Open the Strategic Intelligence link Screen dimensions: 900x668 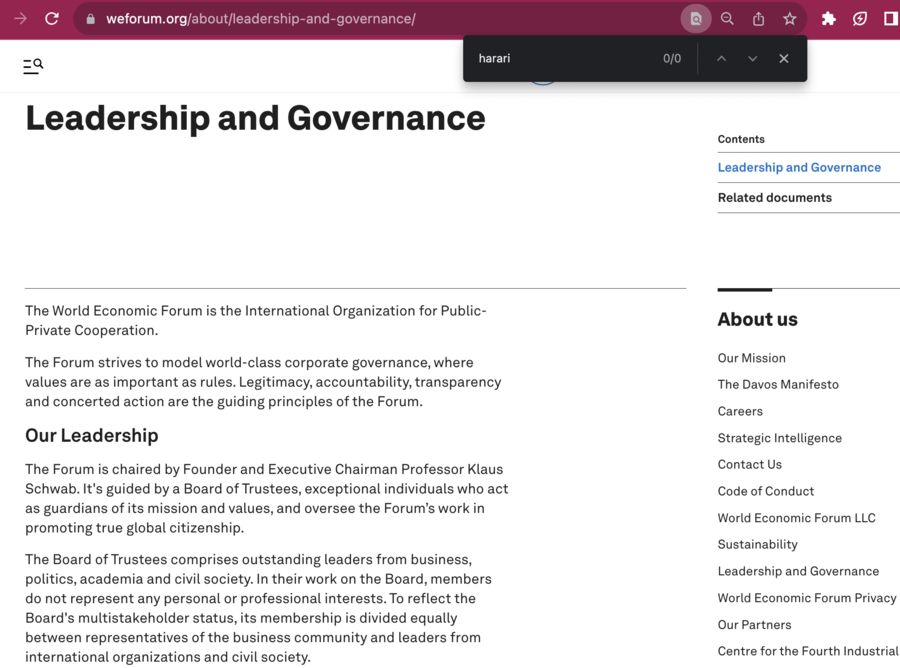pos(779,438)
